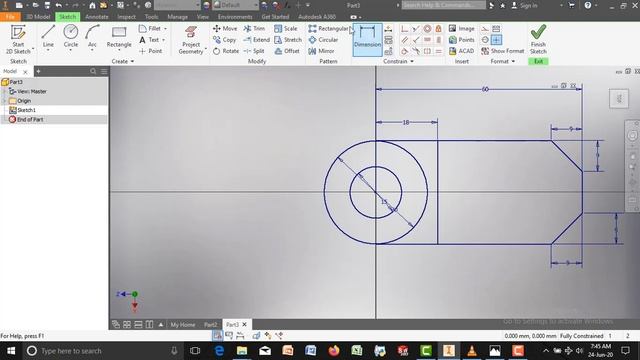This screenshot has width=640, height=360.
Task: Click the Insert ACAD file tool
Action: [x=461, y=51]
